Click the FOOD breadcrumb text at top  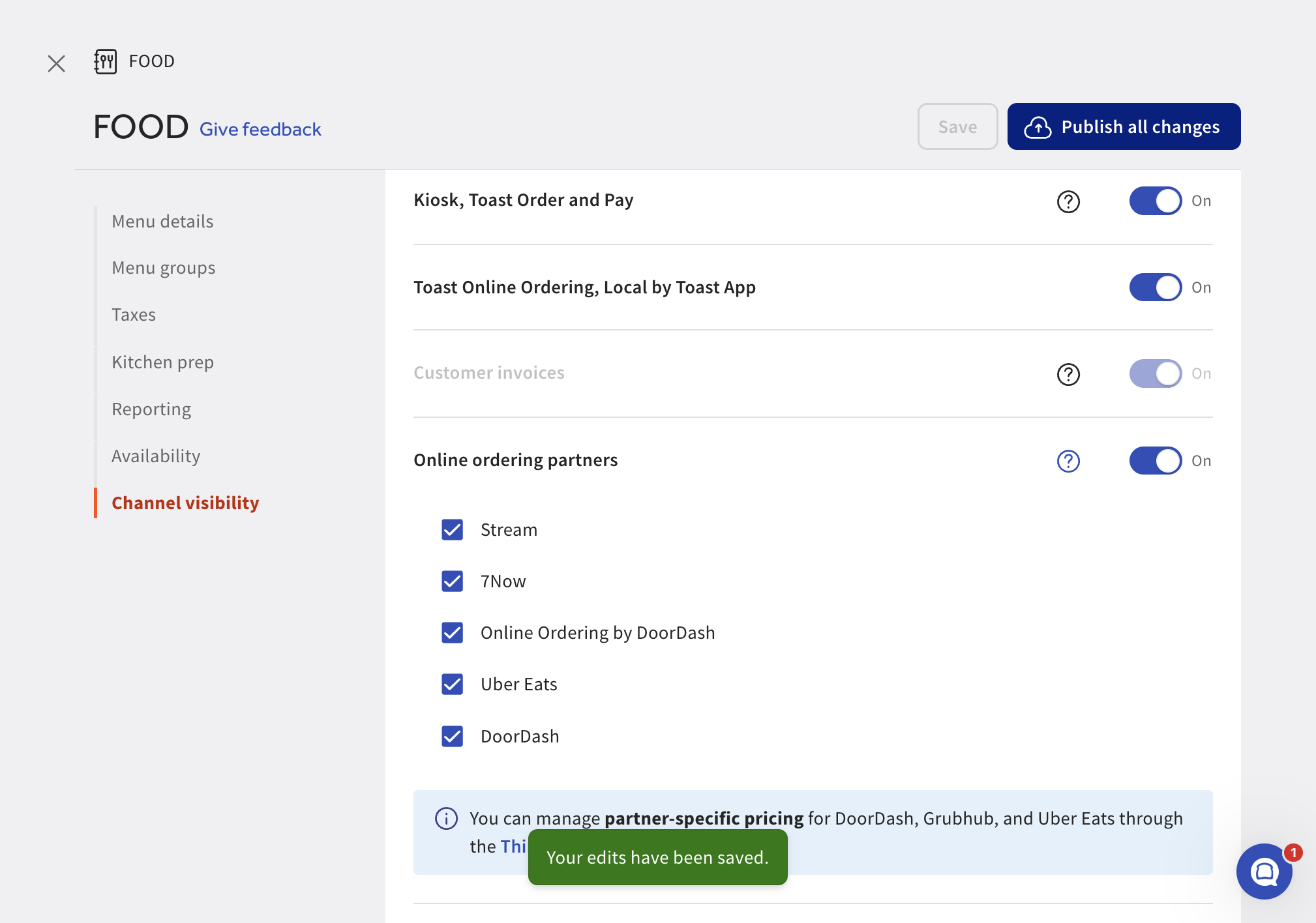[151, 61]
